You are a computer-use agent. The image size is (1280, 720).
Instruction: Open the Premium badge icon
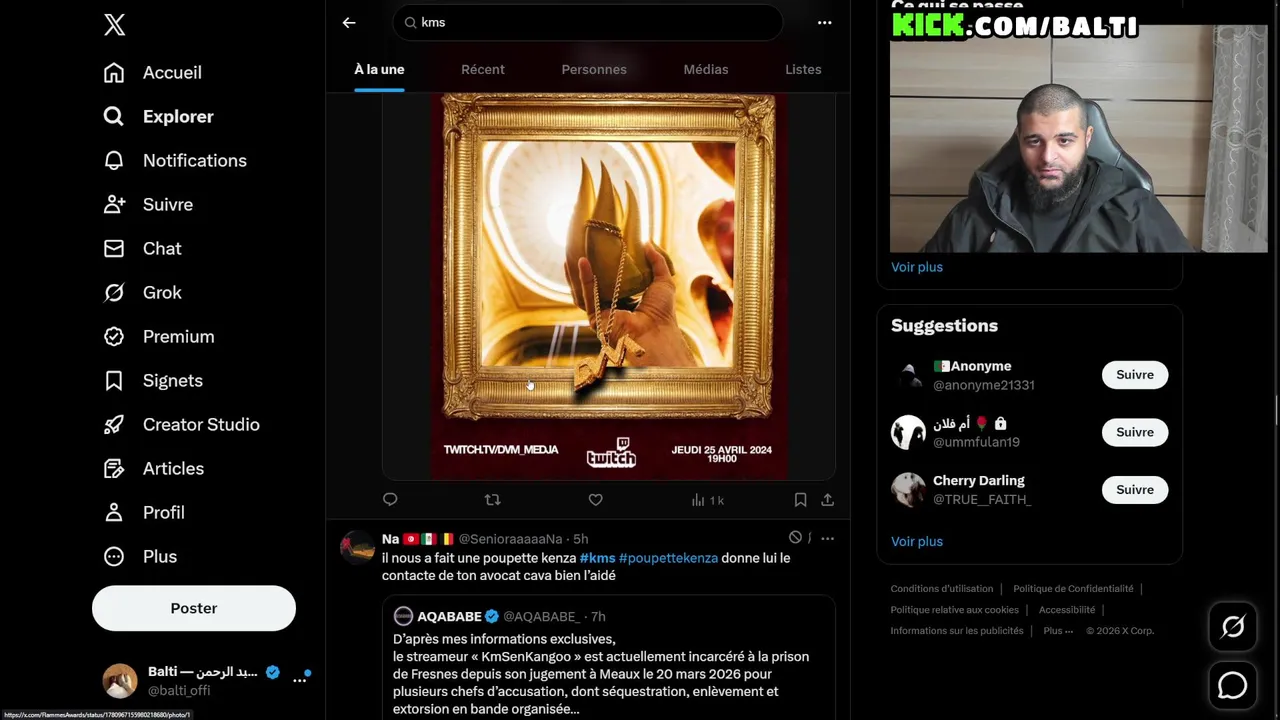pyautogui.click(x=114, y=337)
